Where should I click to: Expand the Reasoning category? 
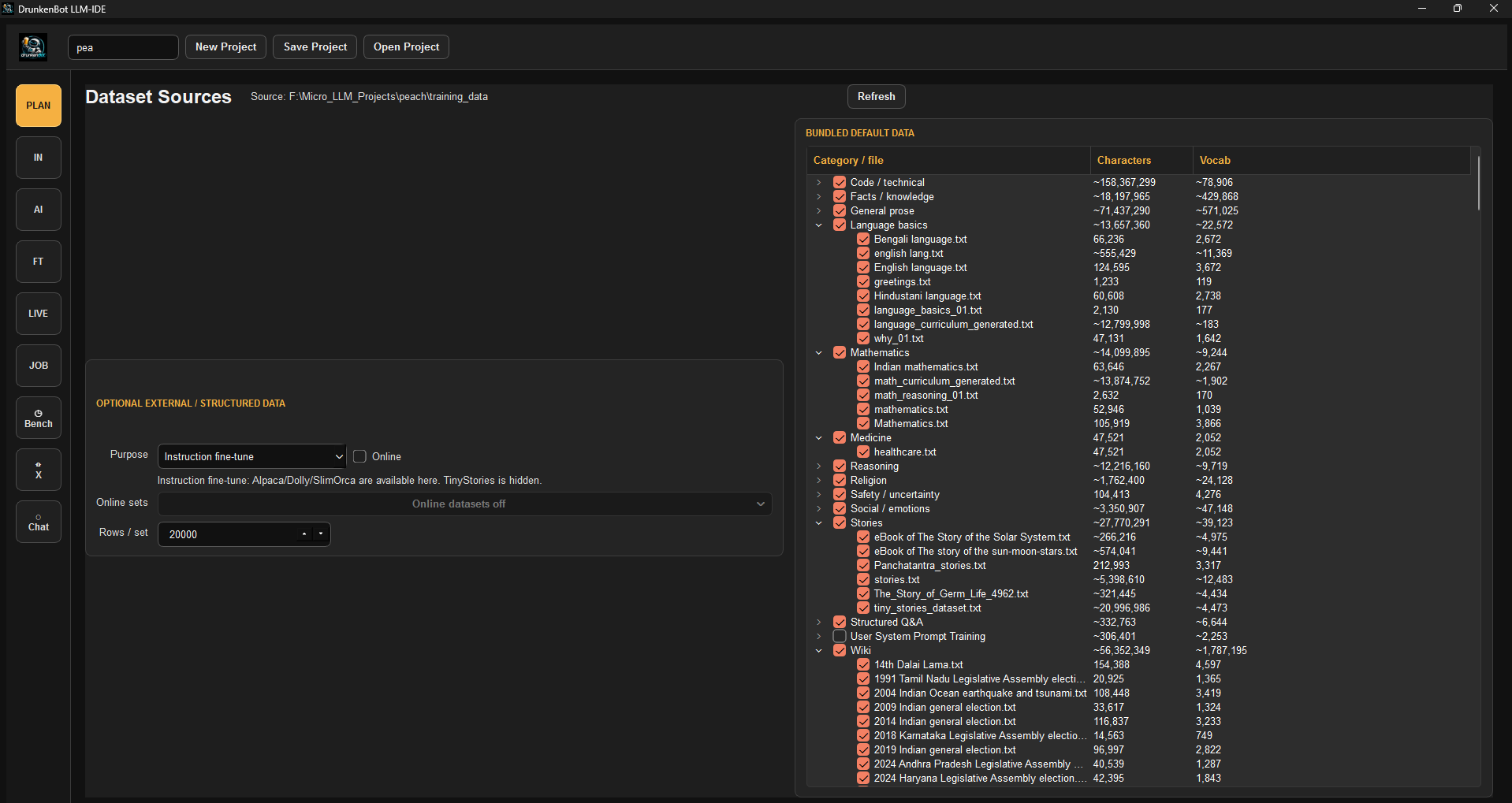click(x=819, y=466)
